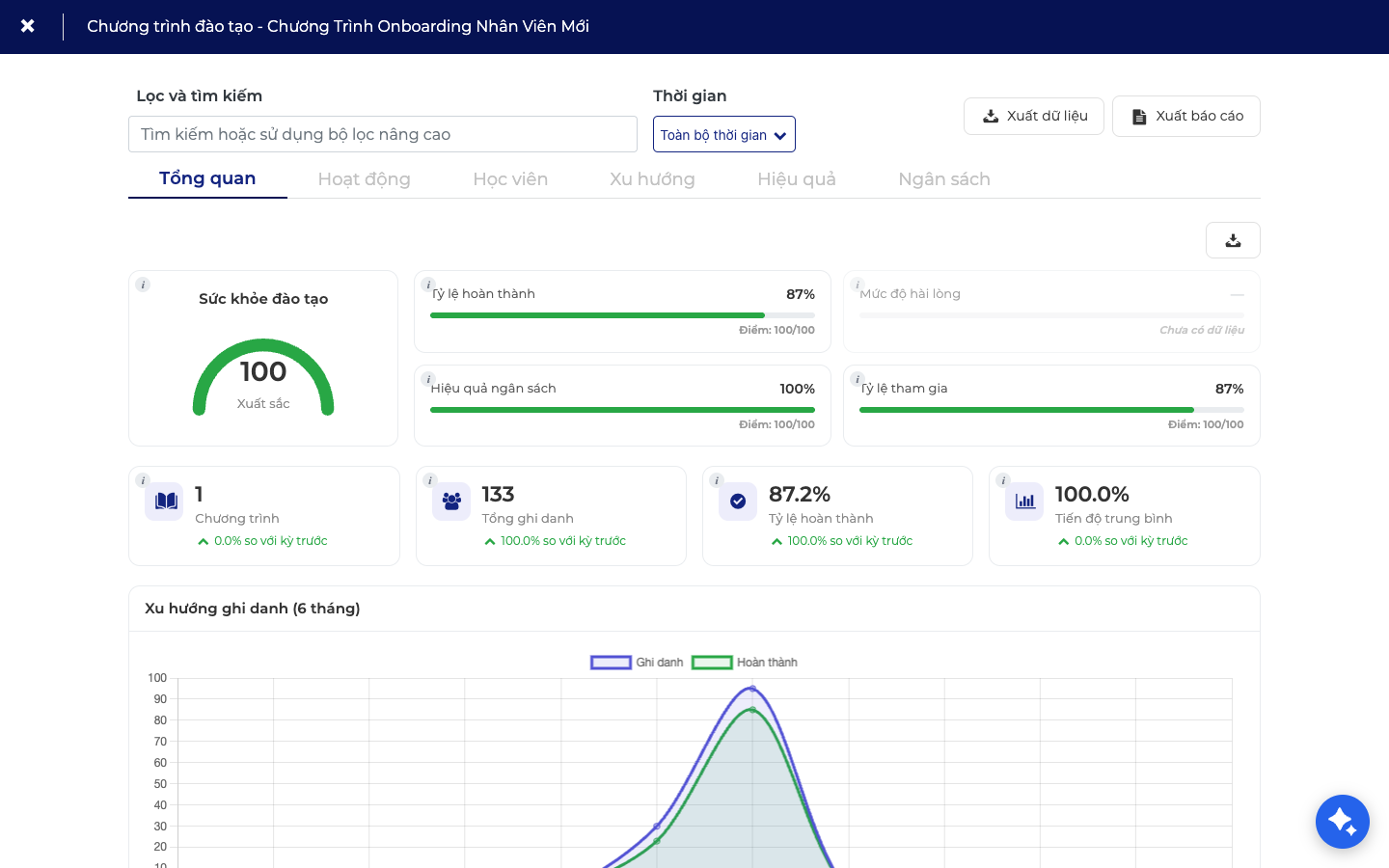
Task: Click the Xuất dữ liệu button
Action: 1034,116
